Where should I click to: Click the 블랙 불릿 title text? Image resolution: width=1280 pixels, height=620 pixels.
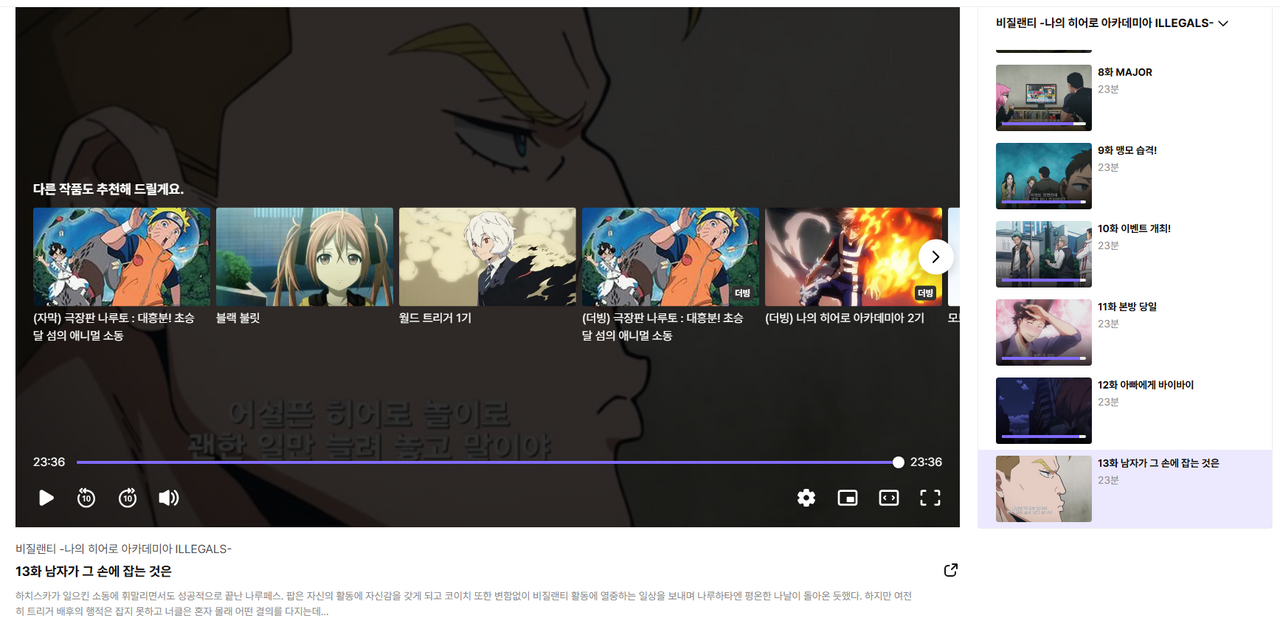click(x=238, y=318)
